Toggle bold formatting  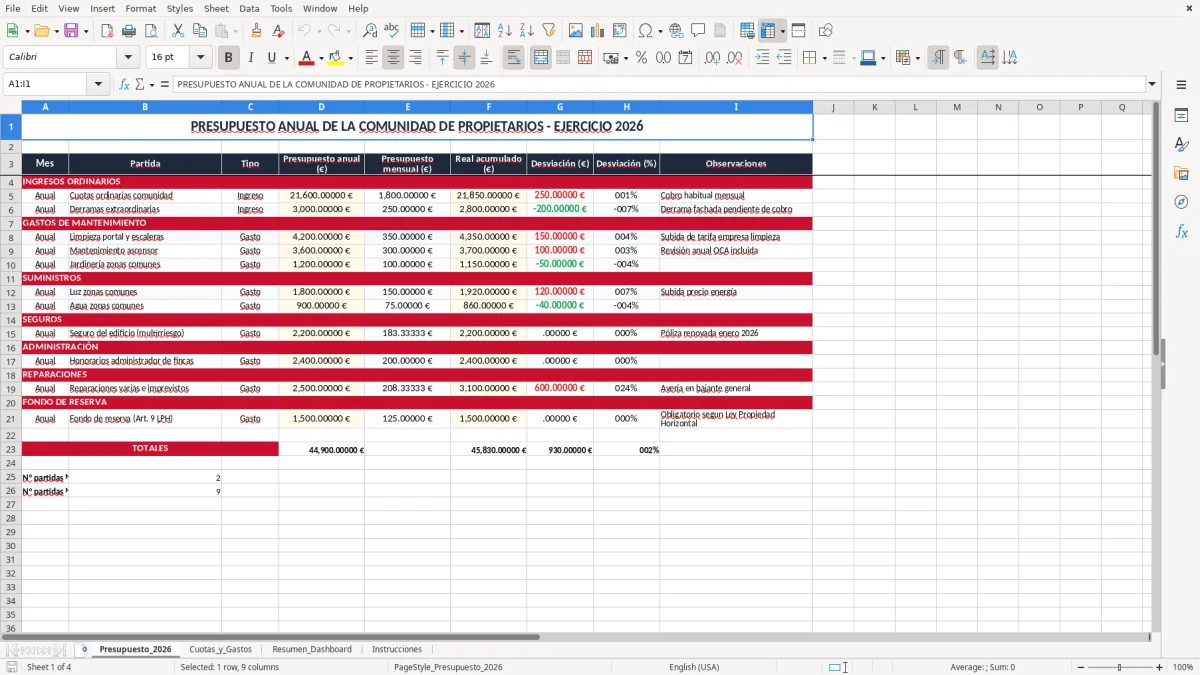(x=229, y=58)
